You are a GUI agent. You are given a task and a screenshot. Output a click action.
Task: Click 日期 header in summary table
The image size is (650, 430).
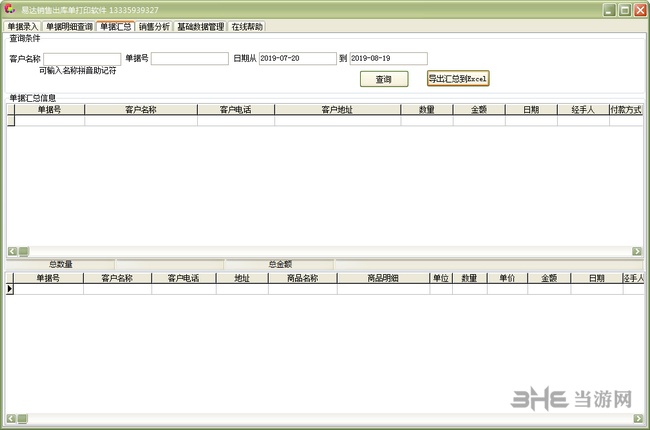click(x=531, y=109)
